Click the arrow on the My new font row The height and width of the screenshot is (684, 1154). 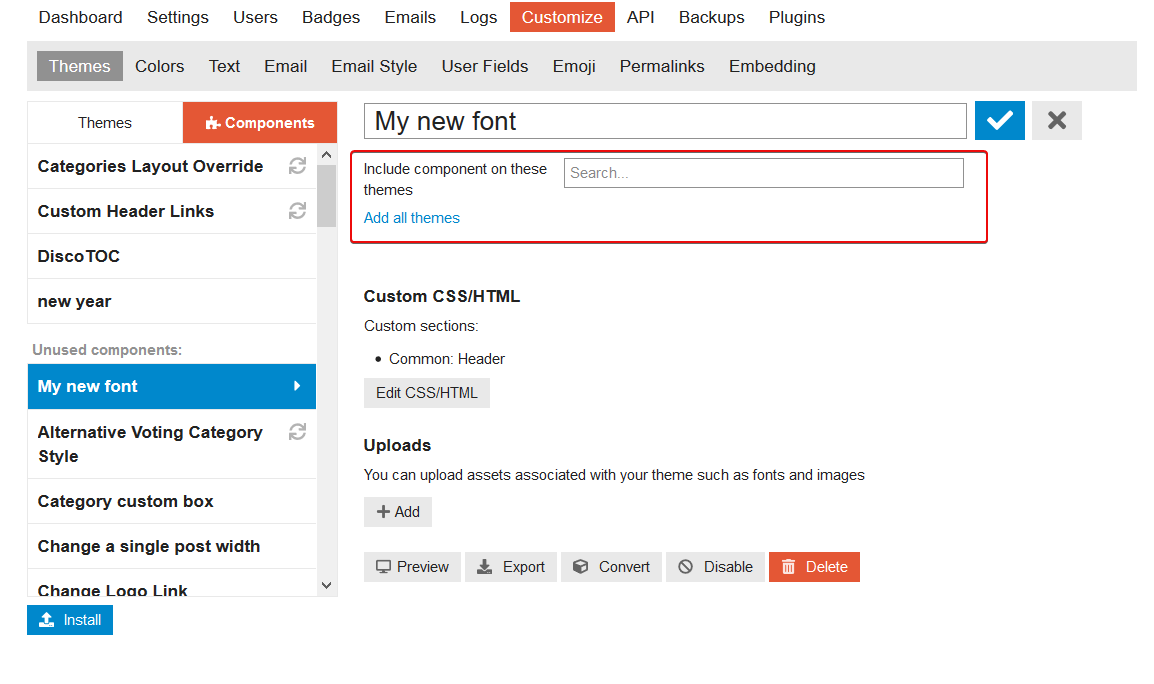point(297,386)
